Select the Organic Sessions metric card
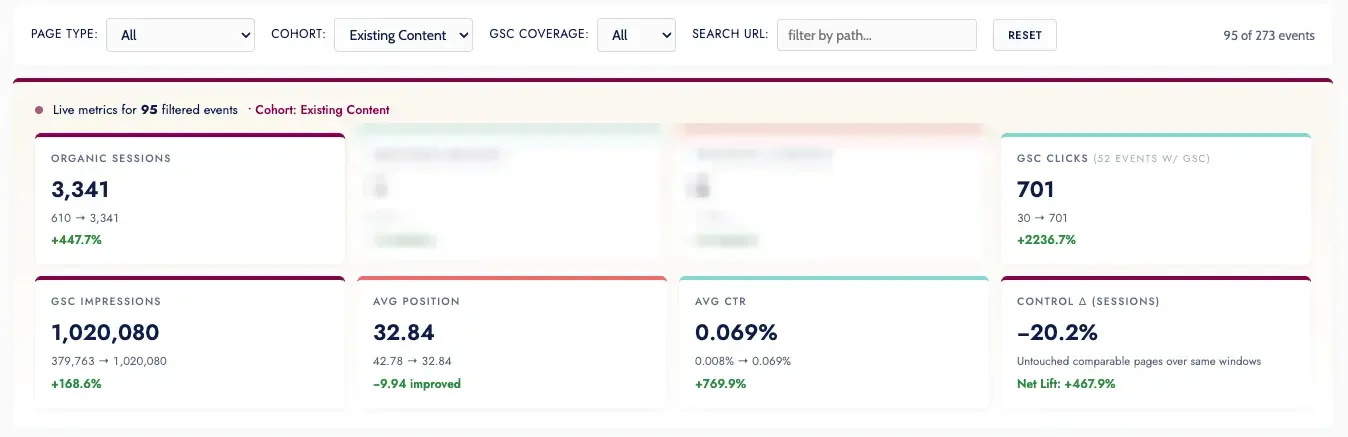Image resolution: width=1348 pixels, height=437 pixels. pyautogui.click(x=190, y=199)
